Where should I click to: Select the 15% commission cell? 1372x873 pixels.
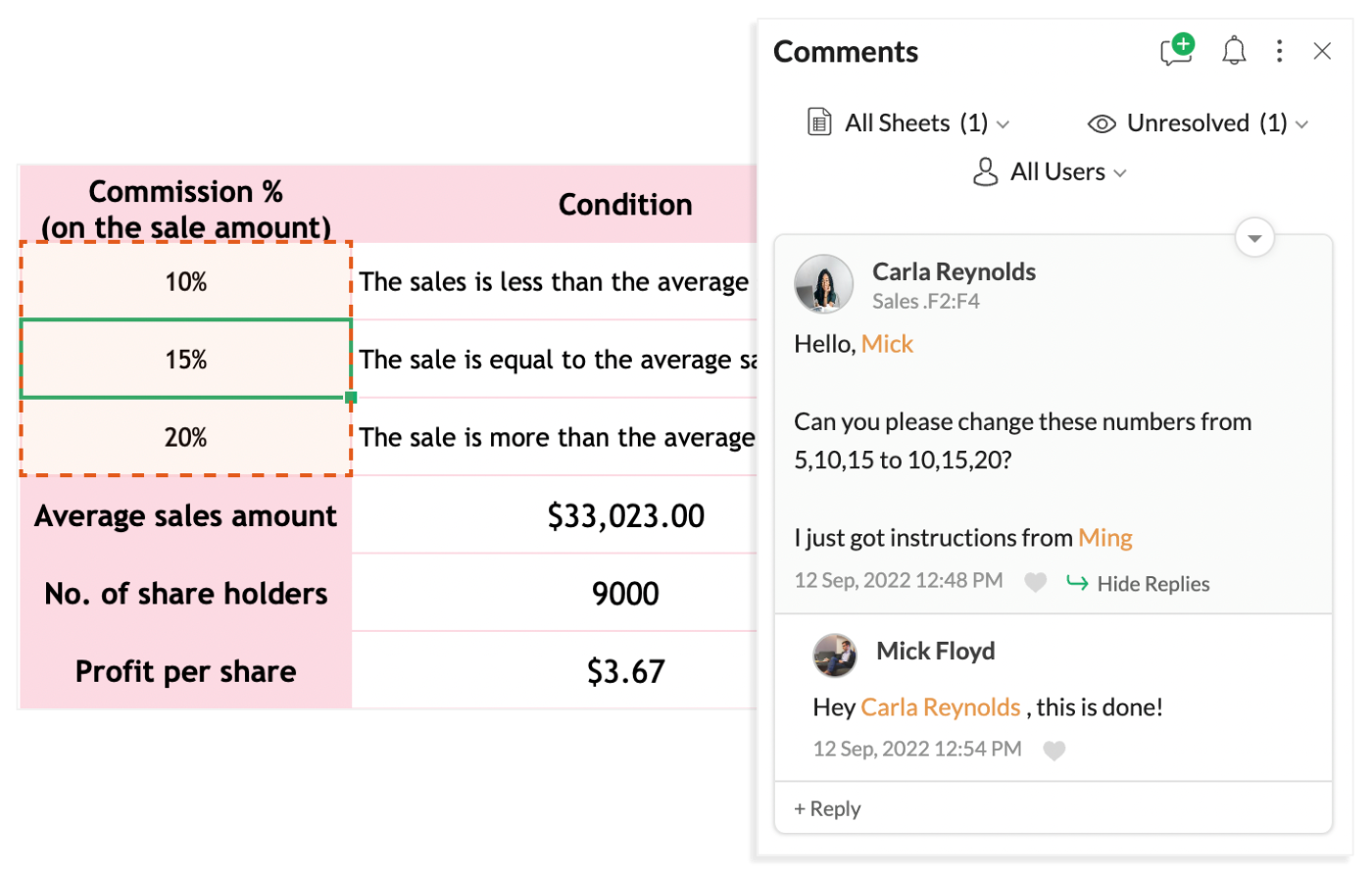pos(185,359)
